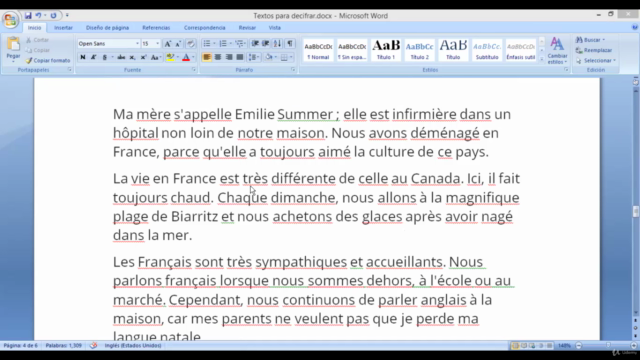The width and height of the screenshot is (640, 360).
Task: Open the Fuente dialog launcher
Action: click(193, 70)
